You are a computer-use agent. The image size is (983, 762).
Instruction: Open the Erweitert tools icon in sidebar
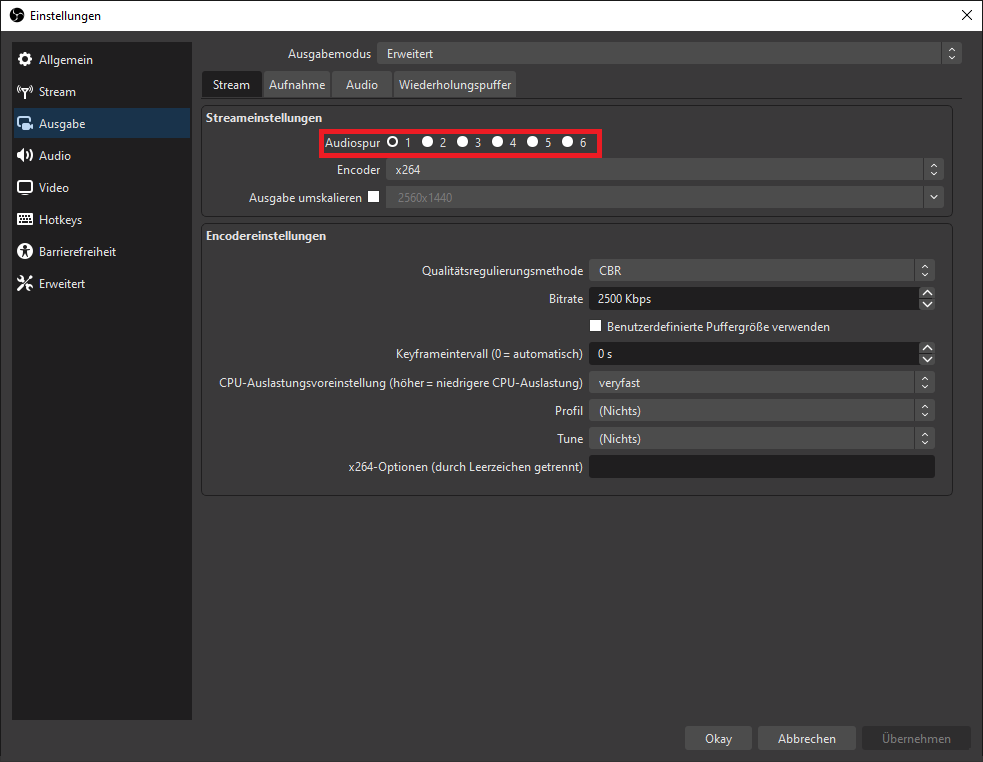point(25,284)
